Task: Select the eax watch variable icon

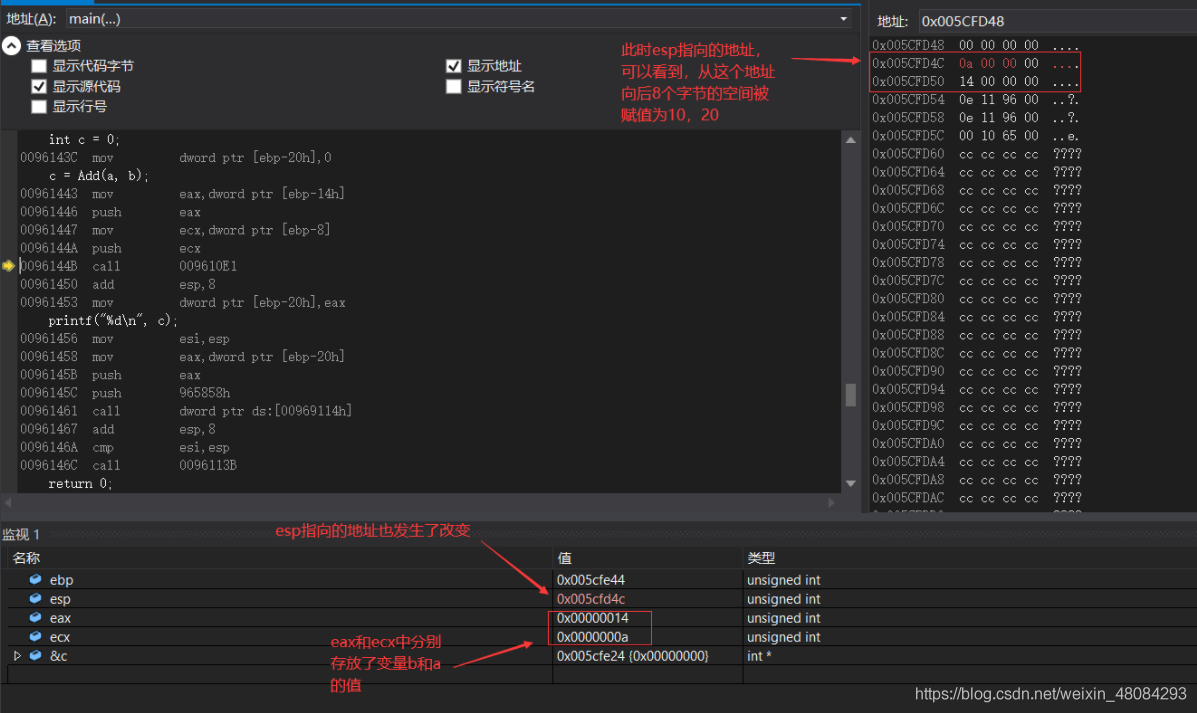Action: click(x=35, y=618)
